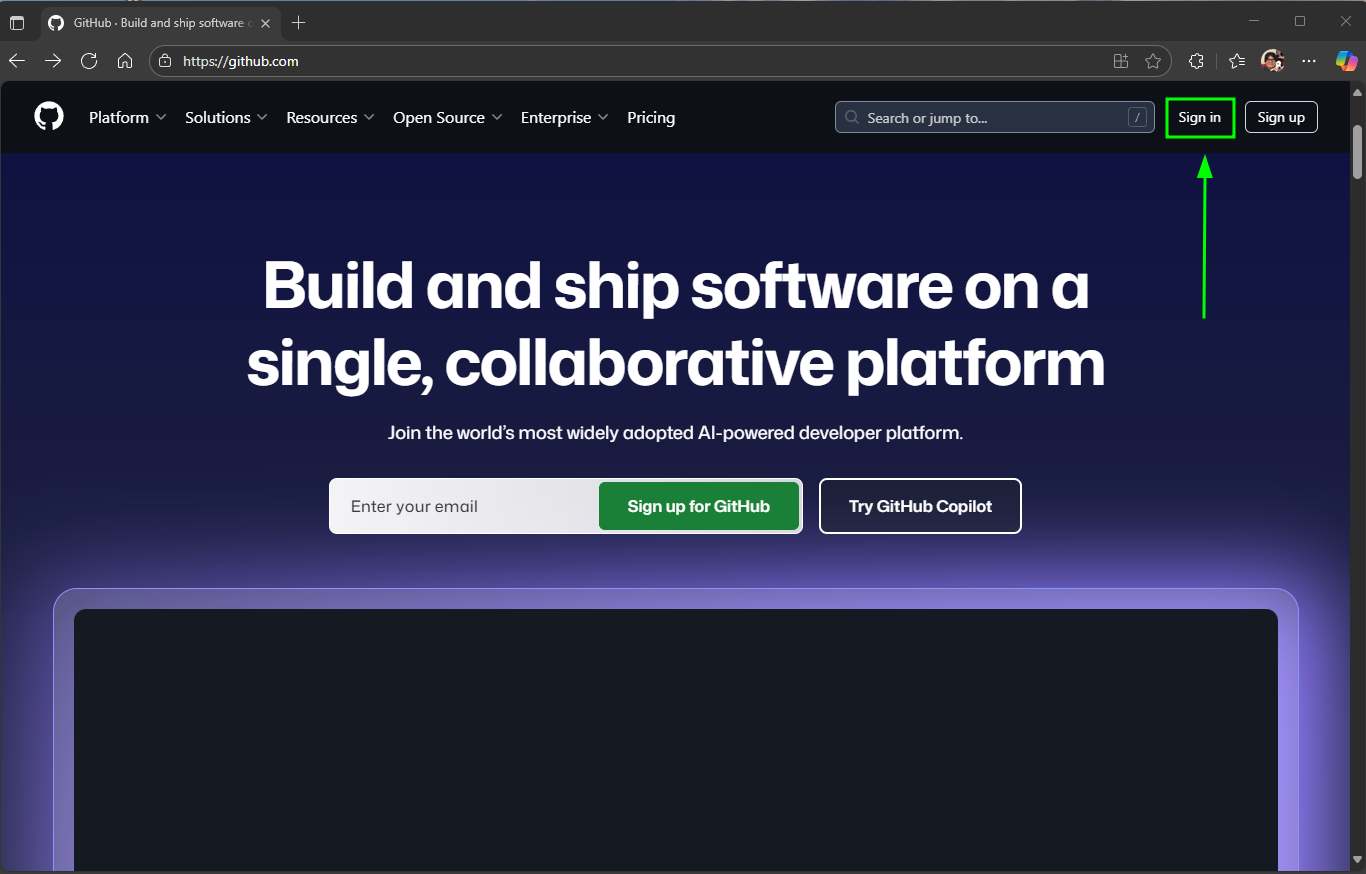
Task: Refresh the page with the reload icon
Action: 89,61
